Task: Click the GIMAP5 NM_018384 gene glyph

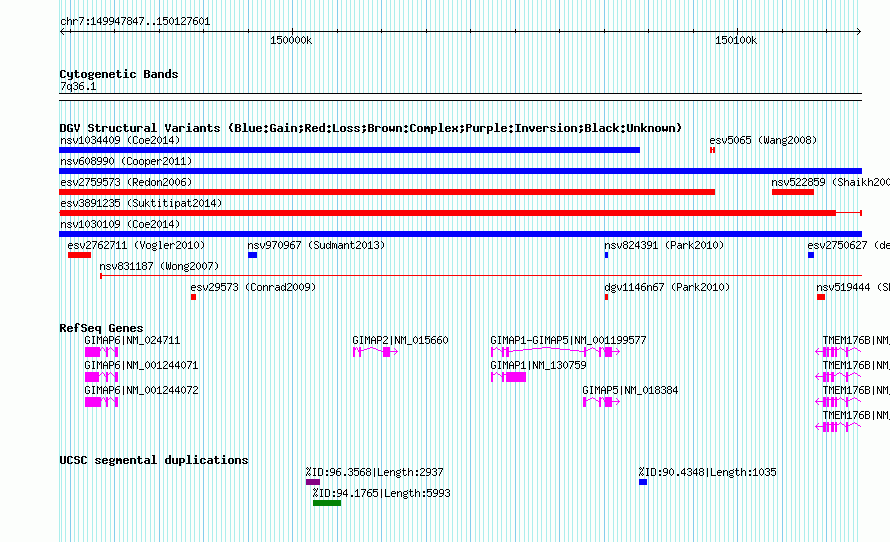Action: (x=602, y=402)
